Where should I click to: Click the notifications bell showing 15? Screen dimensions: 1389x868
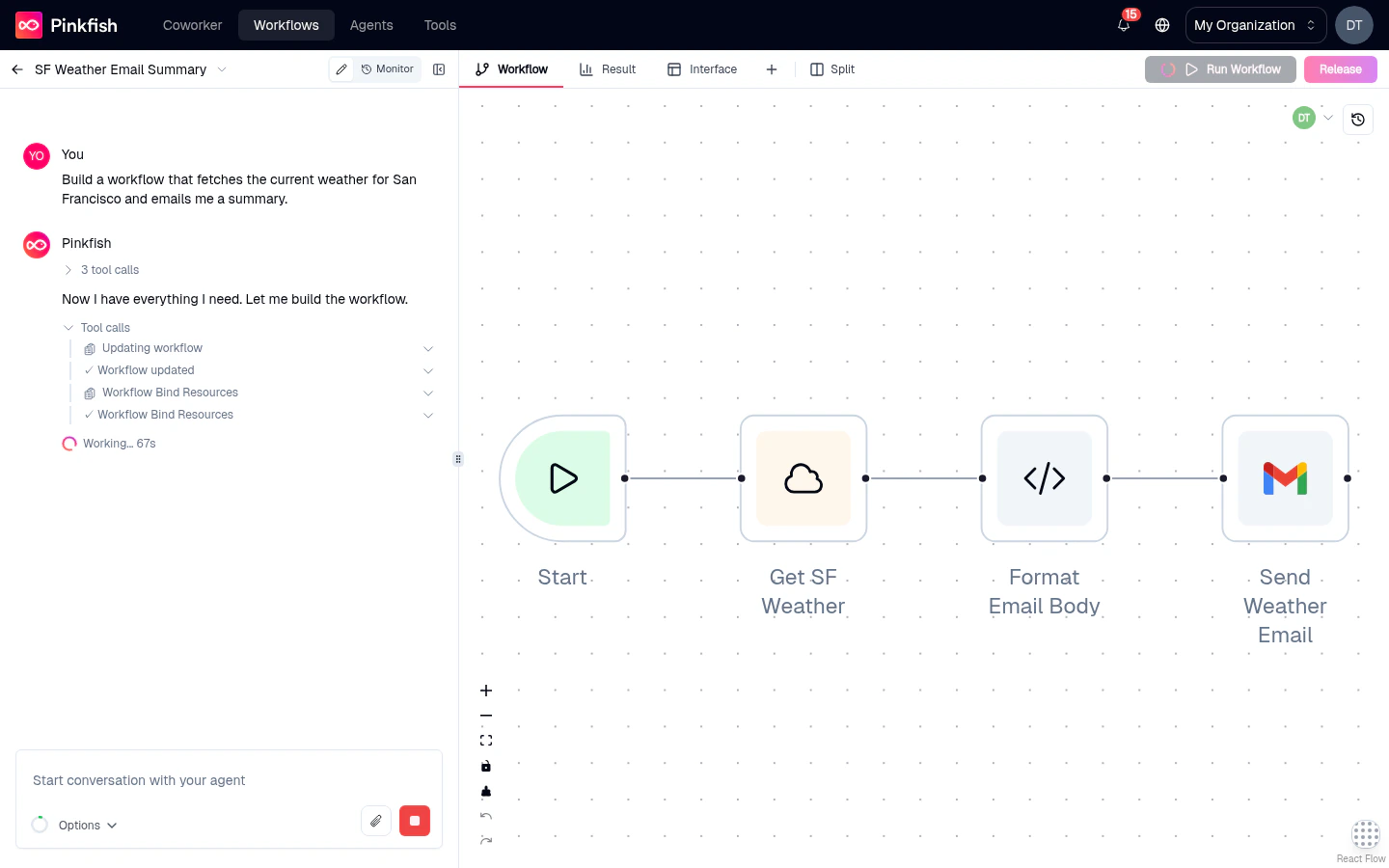point(1123,24)
